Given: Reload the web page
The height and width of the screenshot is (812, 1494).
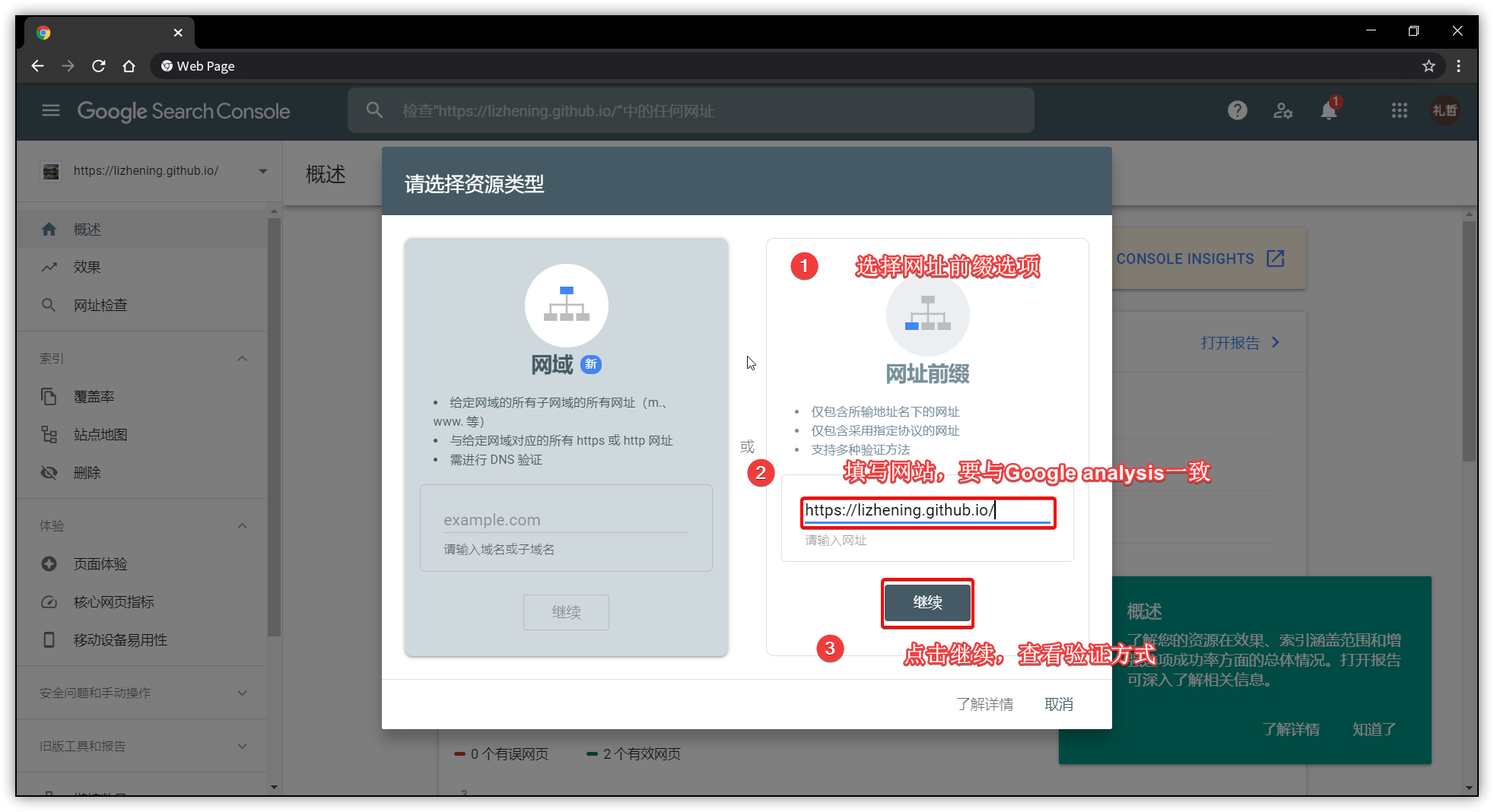Looking at the screenshot, I should (98, 66).
